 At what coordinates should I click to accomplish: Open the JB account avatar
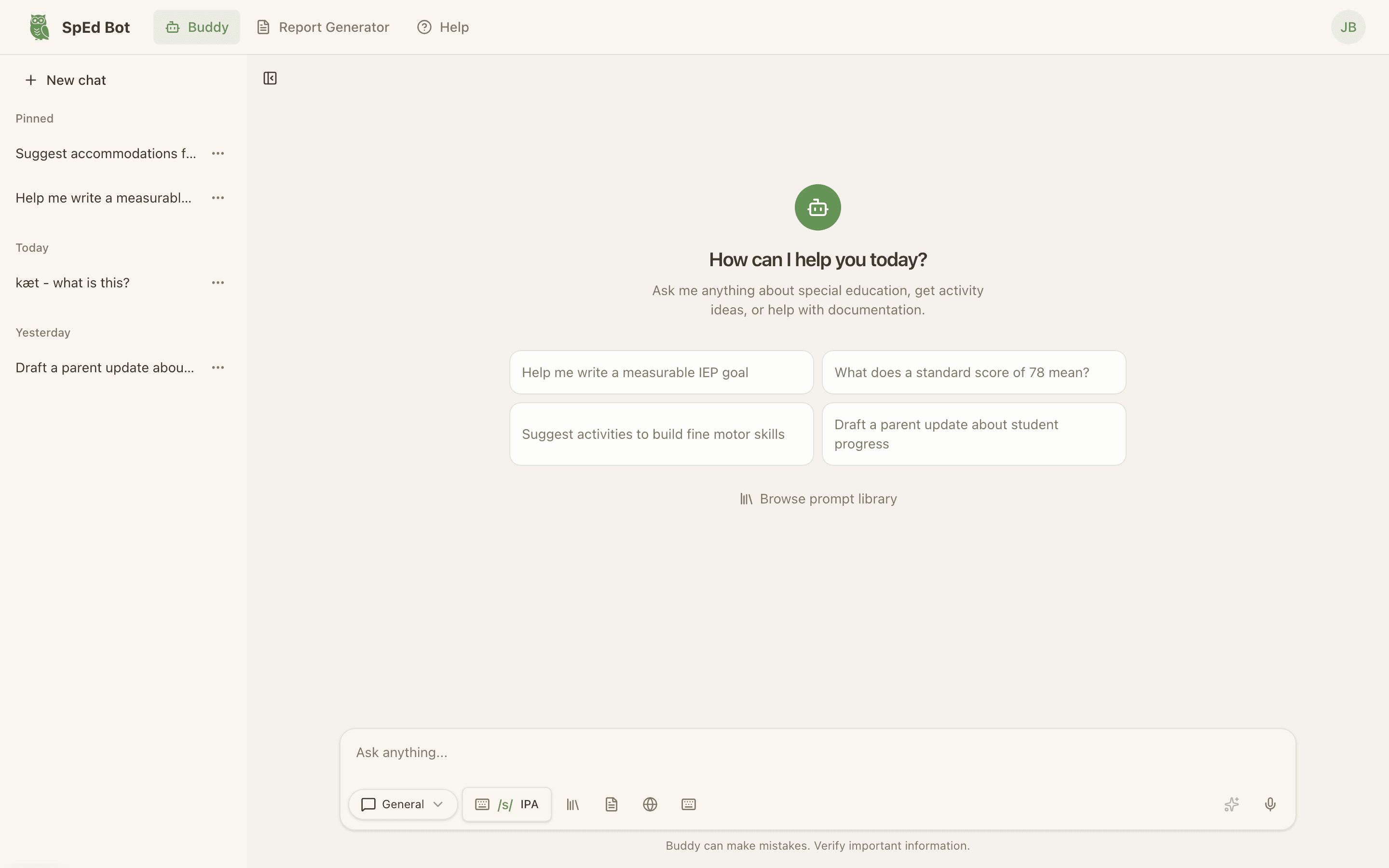(x=1348, y=27)
